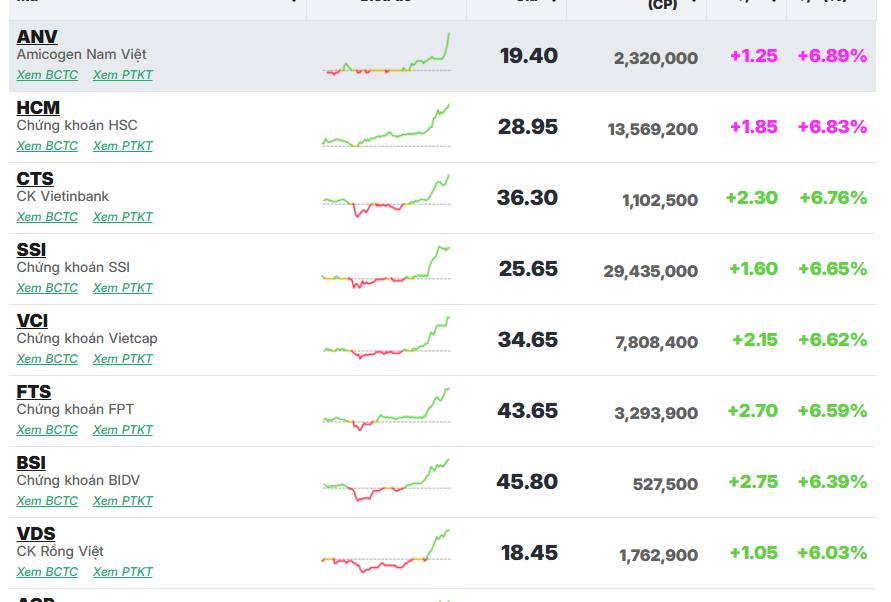This screenshot has width=891, height=602.
Task: Click Xem PTKT under Chứng khoán FPT
Action: pyautogui.click(x=123, y=430)
